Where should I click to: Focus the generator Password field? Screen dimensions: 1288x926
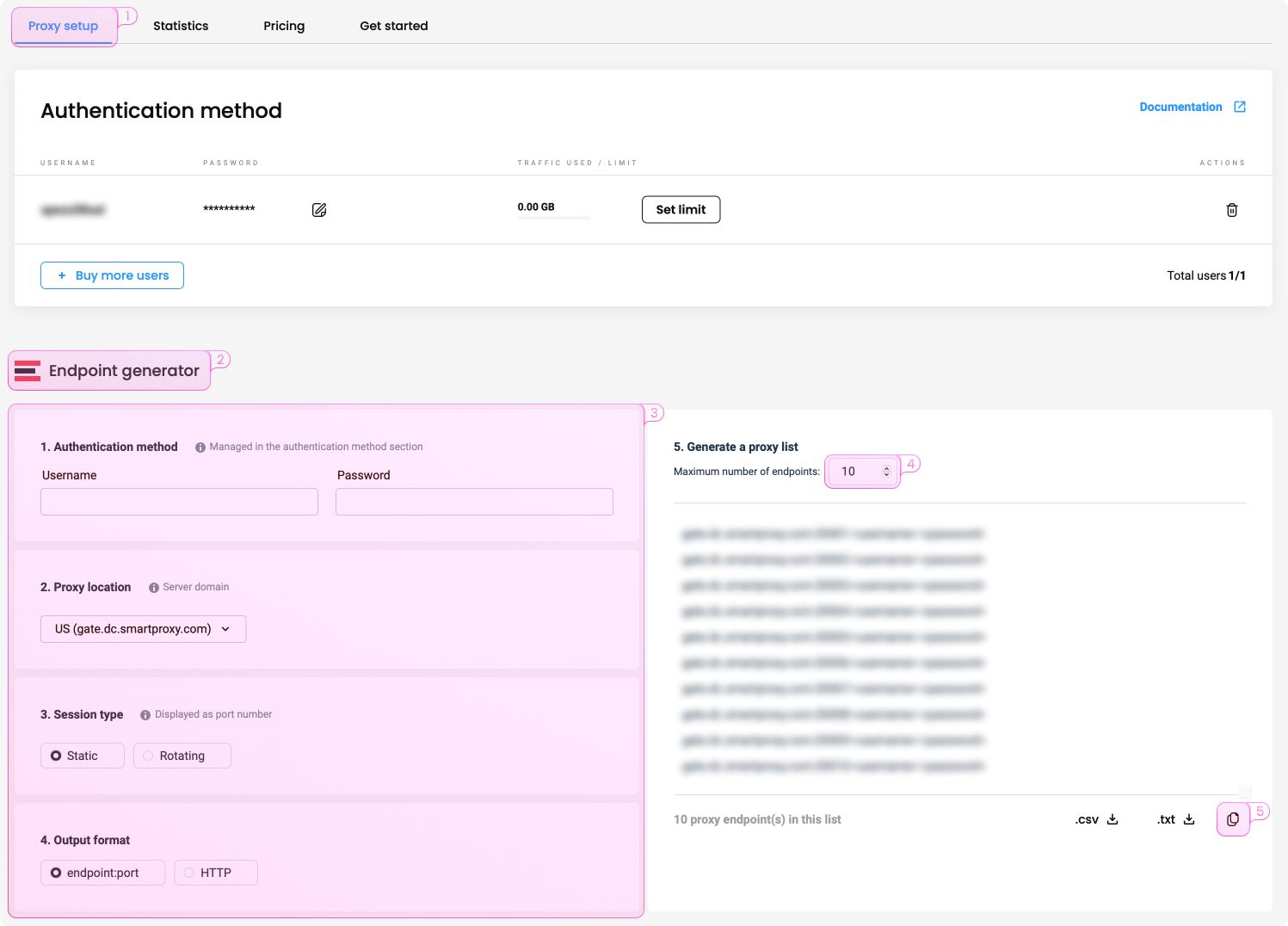pos(474,502)
